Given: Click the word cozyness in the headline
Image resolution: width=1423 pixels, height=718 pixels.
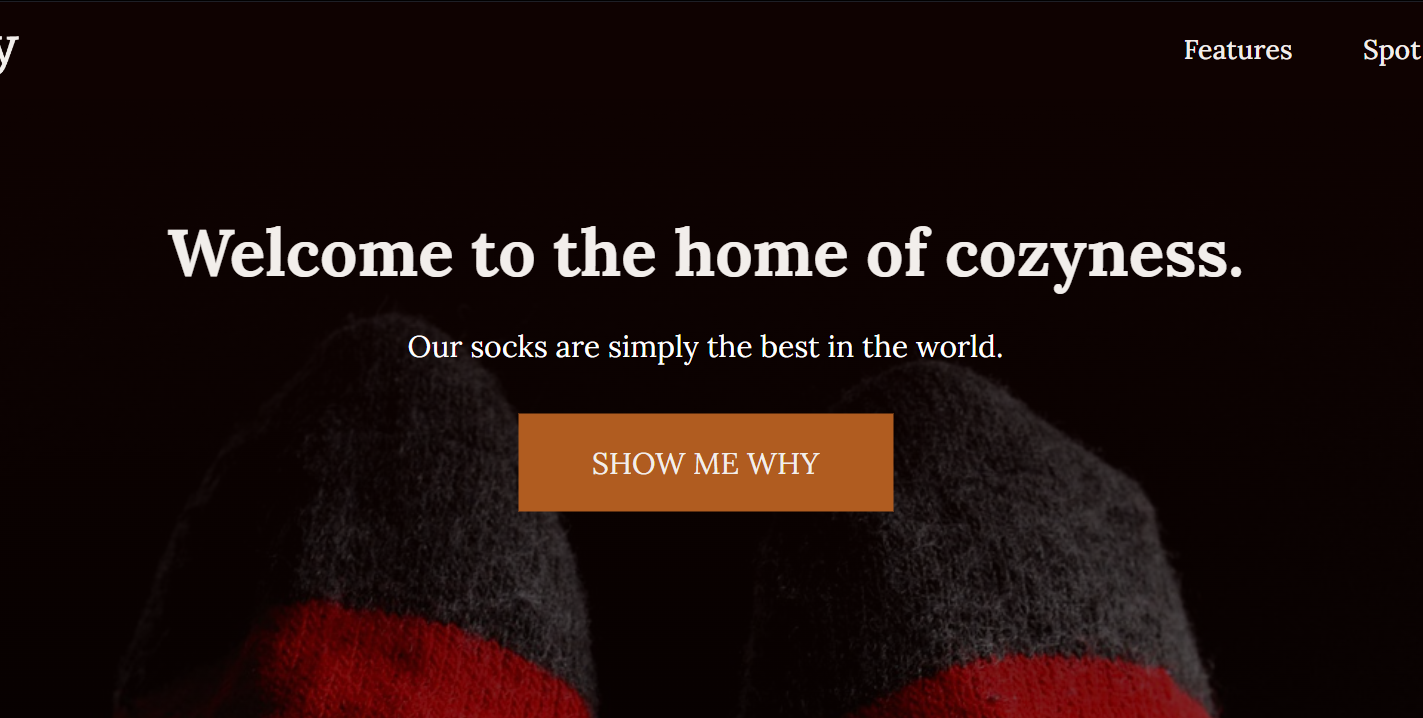Looking at the screenshot, I should (x=1094, y=257).
